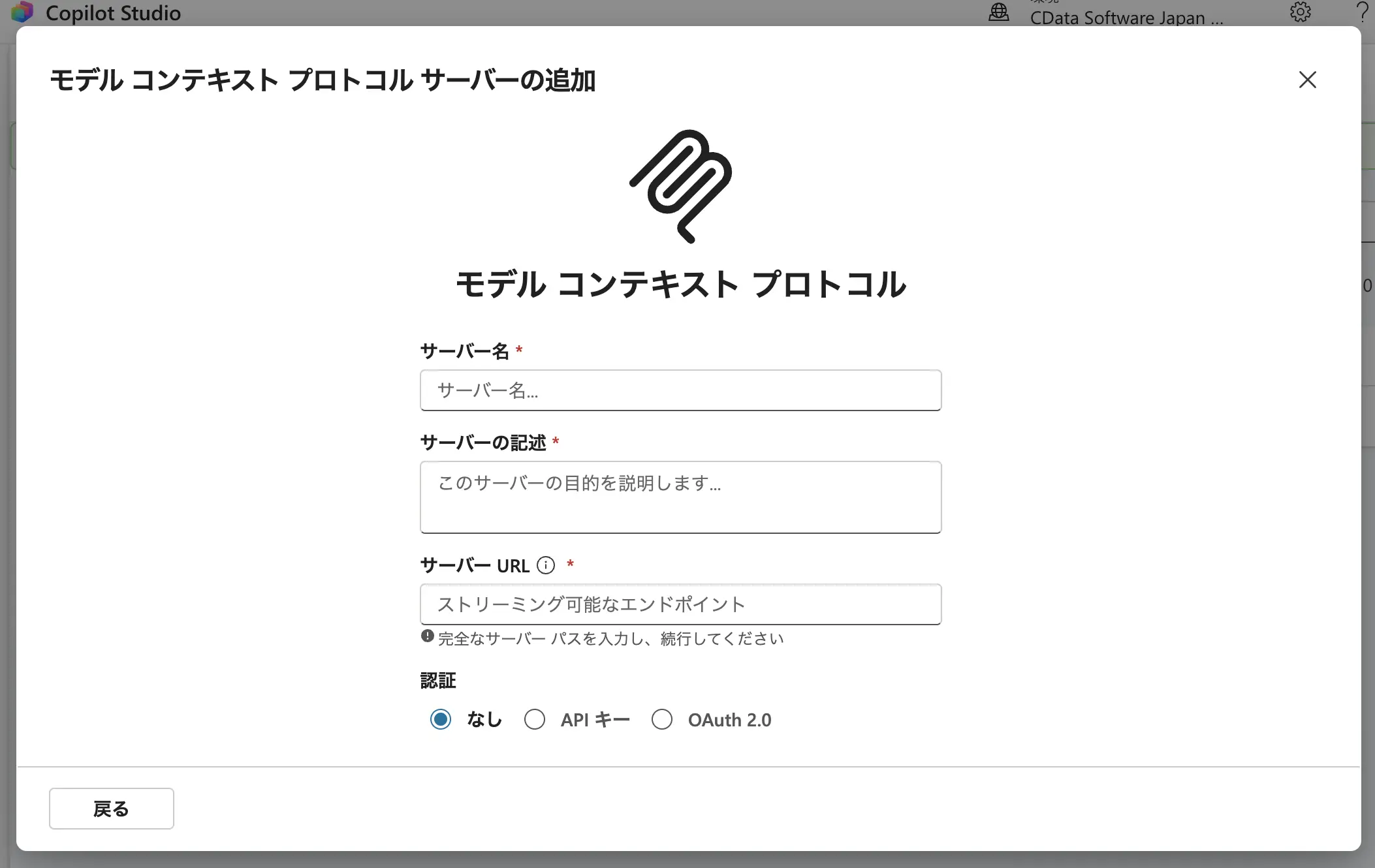
Task: Select the なし authentication option
Action: pyautogui.click(x=441, y=719)
